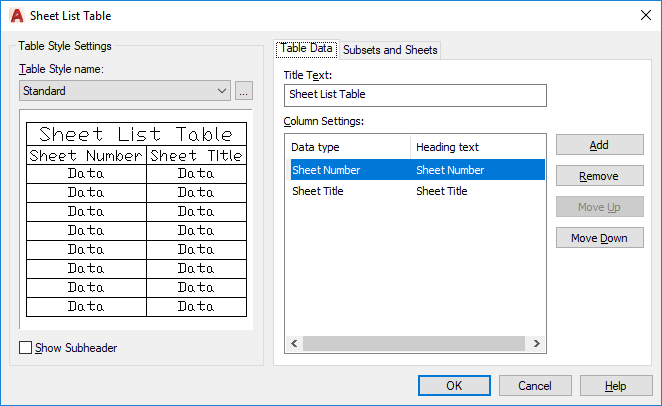Enable the Show Subheader checkbox

(26, 348)
